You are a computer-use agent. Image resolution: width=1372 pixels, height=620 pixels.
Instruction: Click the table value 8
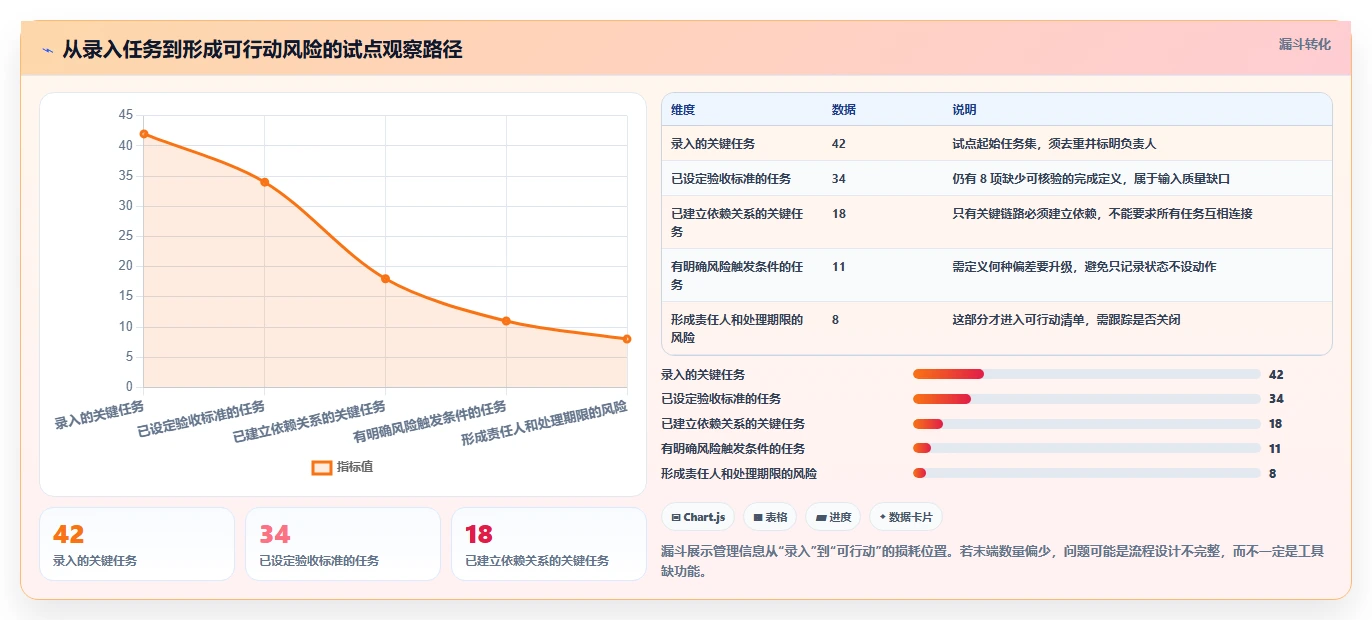(x=835, y=320)
